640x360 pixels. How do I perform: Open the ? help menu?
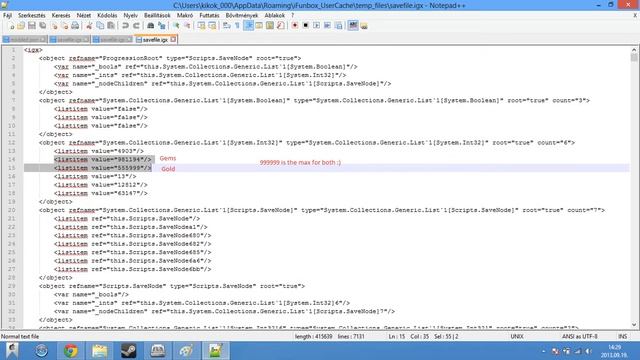coord(292,15)
